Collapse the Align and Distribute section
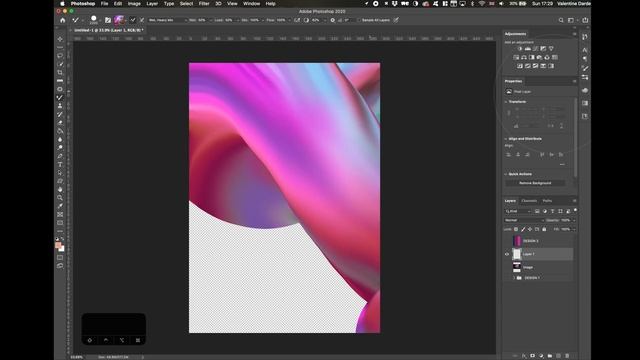Screen dimensions: 640x360 (506, 139)
